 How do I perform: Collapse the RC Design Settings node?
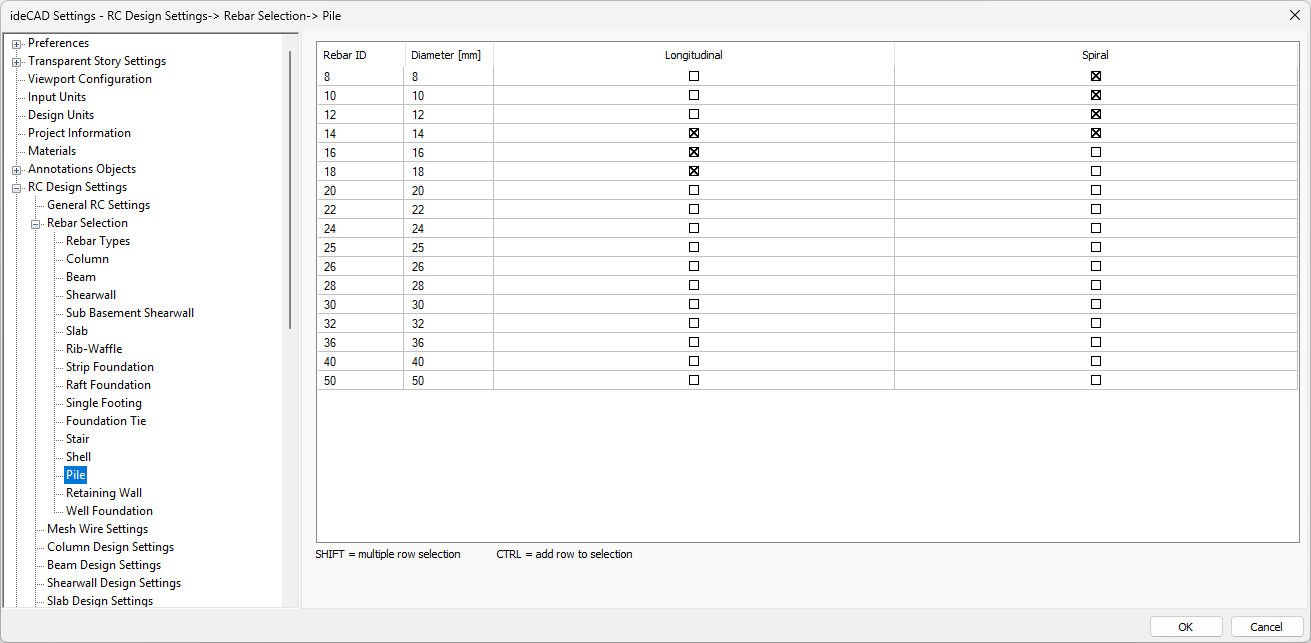[x=17, y=188]
